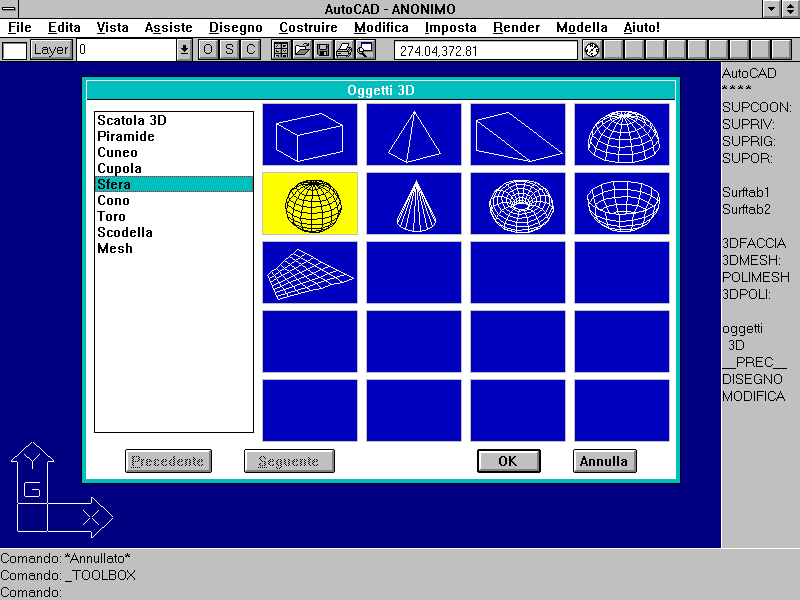The image size is (800, 600).
Task: Select the highlighted yellow sphere thumbnail
Action: [x=310, y=204]
